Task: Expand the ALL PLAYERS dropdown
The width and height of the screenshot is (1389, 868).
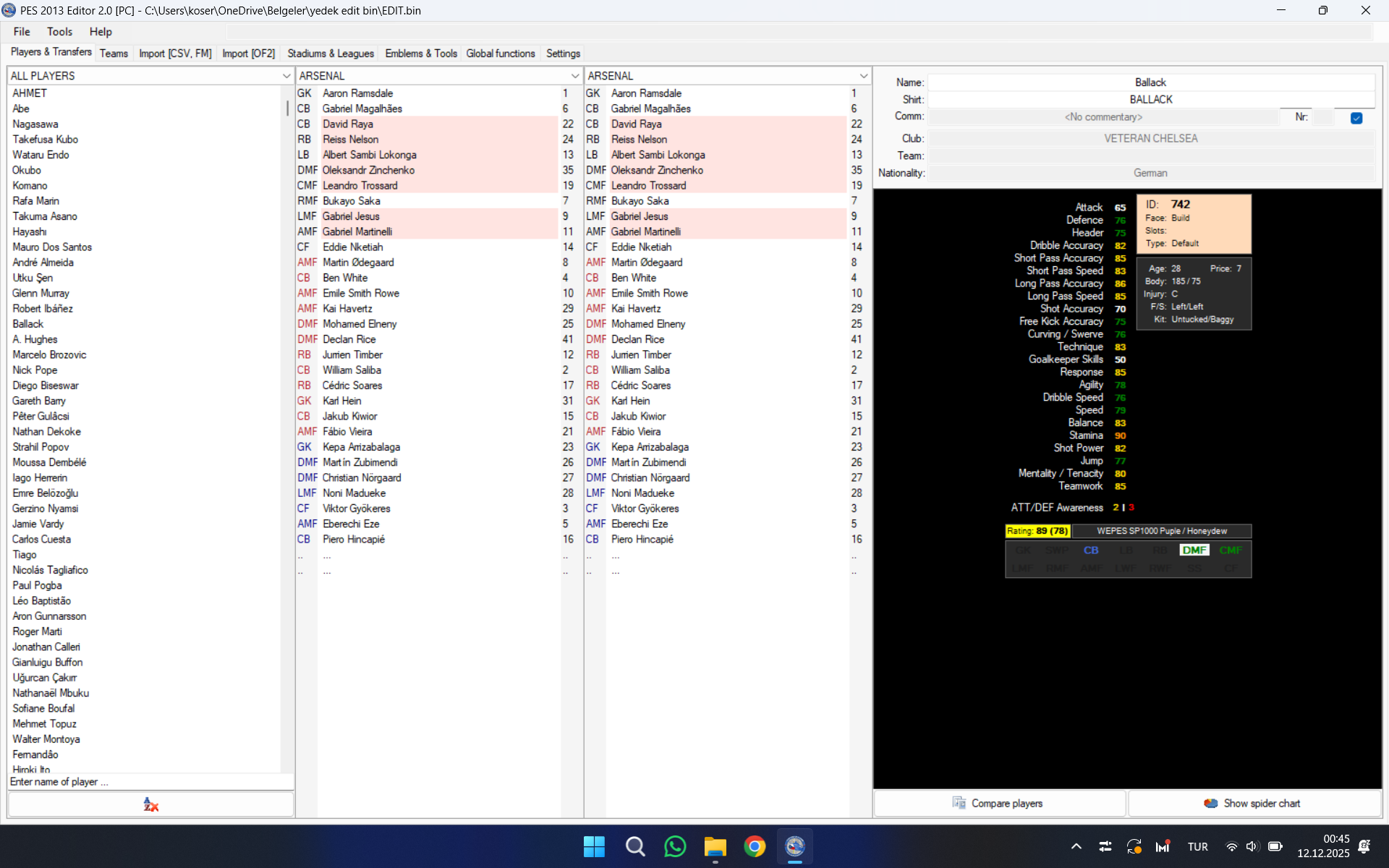Action: pyautogui.click(x=286, y=76)
